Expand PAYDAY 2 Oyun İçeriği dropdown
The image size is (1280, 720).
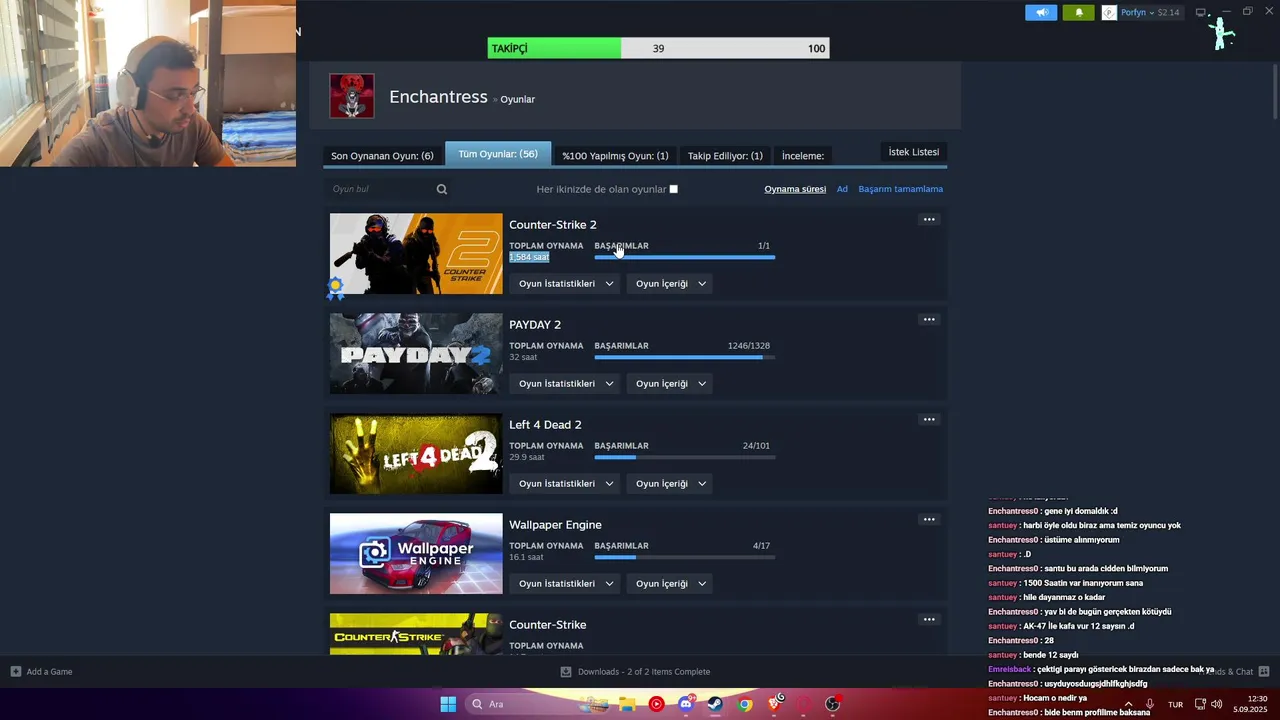click(x=671, y=384)
